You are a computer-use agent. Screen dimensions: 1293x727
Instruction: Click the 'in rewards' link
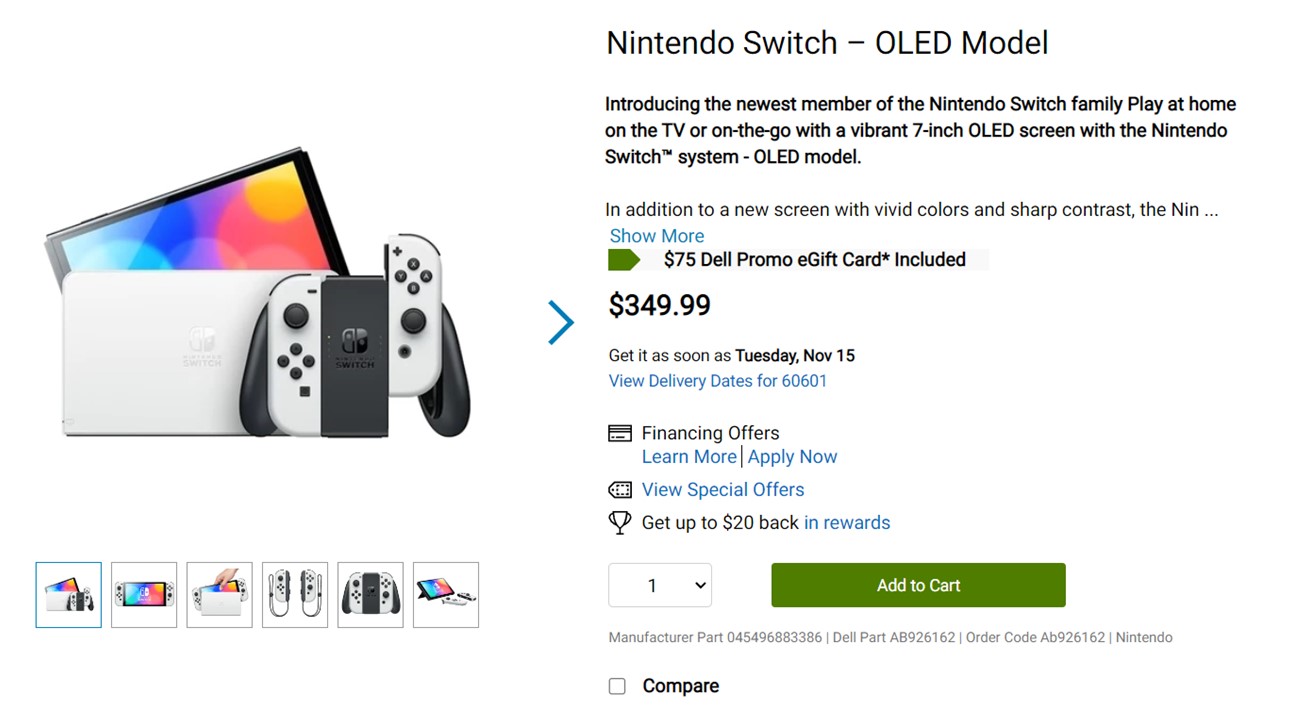(x=847, y=522)
